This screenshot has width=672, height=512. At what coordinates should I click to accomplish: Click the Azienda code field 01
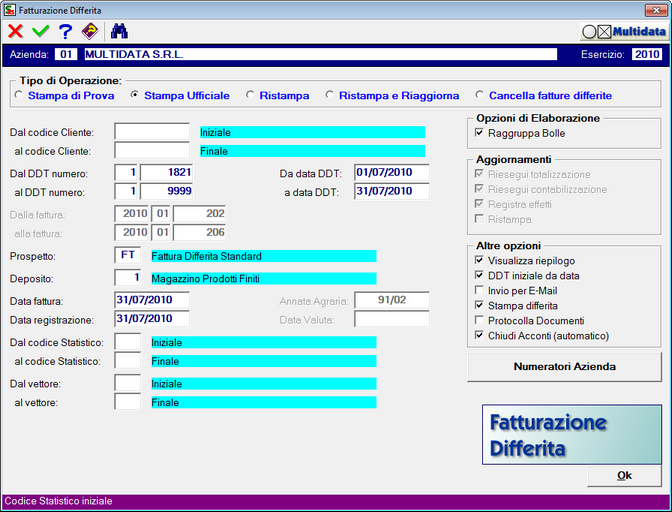(x=66, y=54)
